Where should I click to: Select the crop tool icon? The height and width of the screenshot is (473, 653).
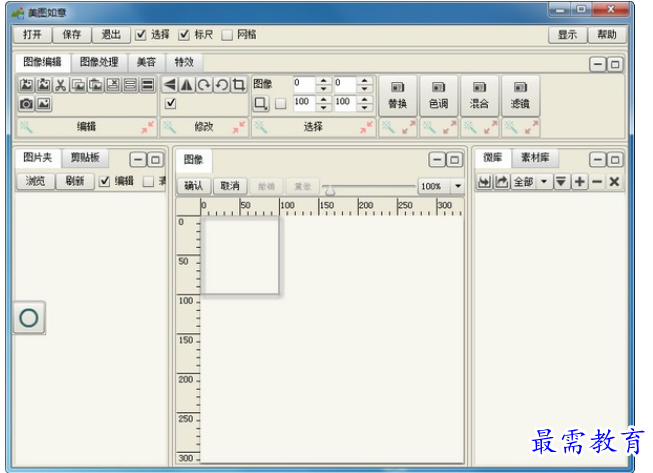[239, 85]
